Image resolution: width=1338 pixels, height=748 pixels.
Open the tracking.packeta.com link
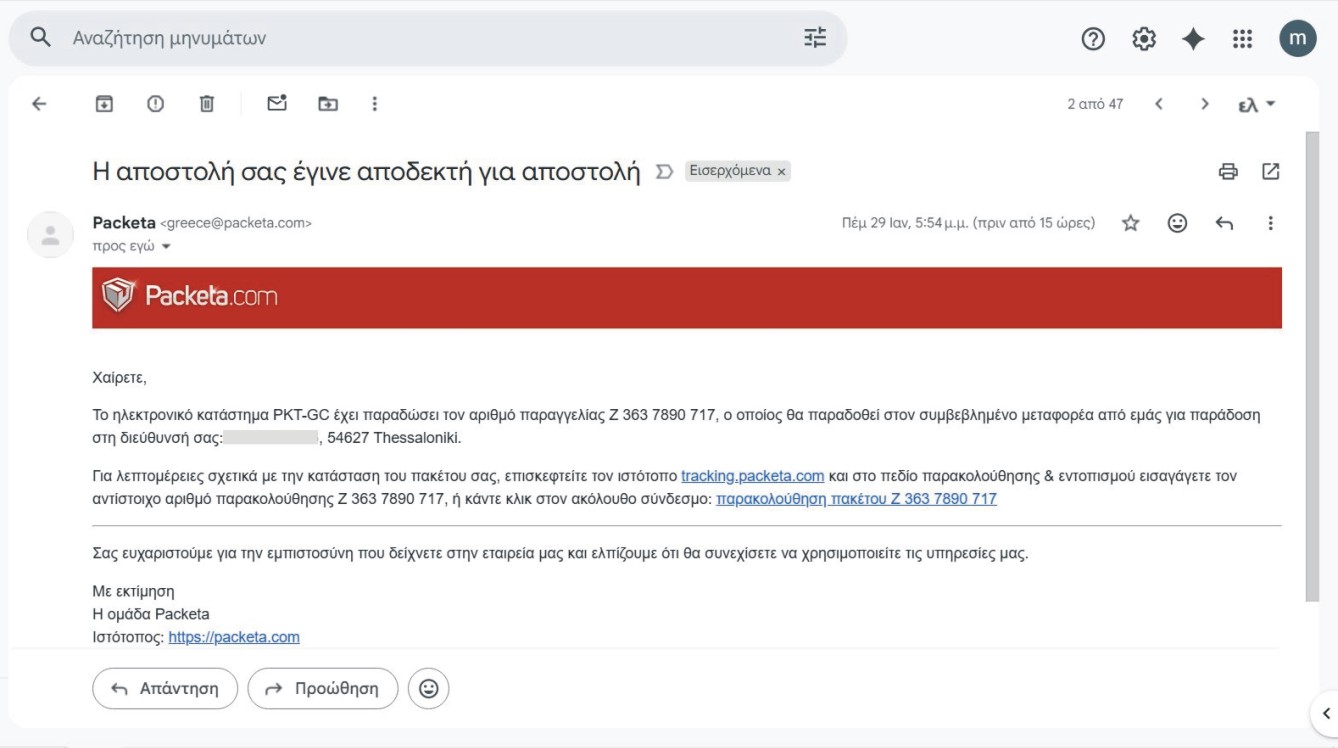click(x=752, y=476)
